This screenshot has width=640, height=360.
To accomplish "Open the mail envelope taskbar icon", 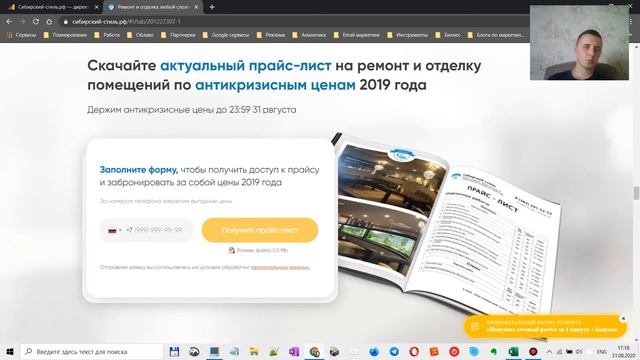I will pyautogui.click(x=354, y=351).
